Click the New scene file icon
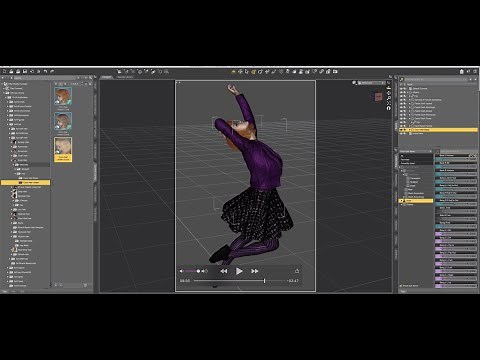The height and width of the screenshot is (360, 480). 4,71
